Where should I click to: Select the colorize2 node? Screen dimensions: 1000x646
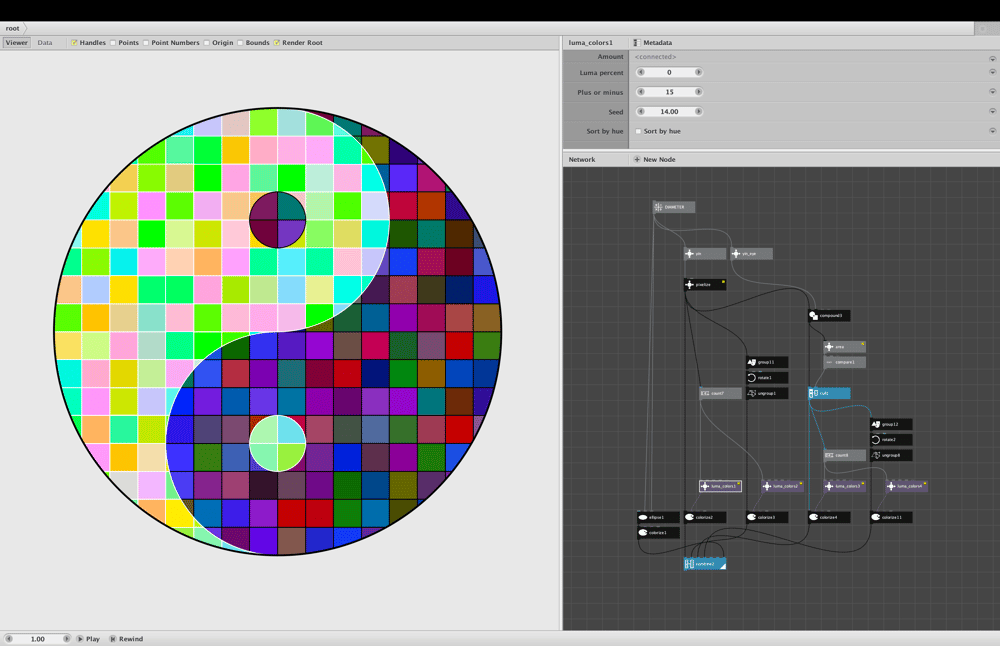click(705, 517)
